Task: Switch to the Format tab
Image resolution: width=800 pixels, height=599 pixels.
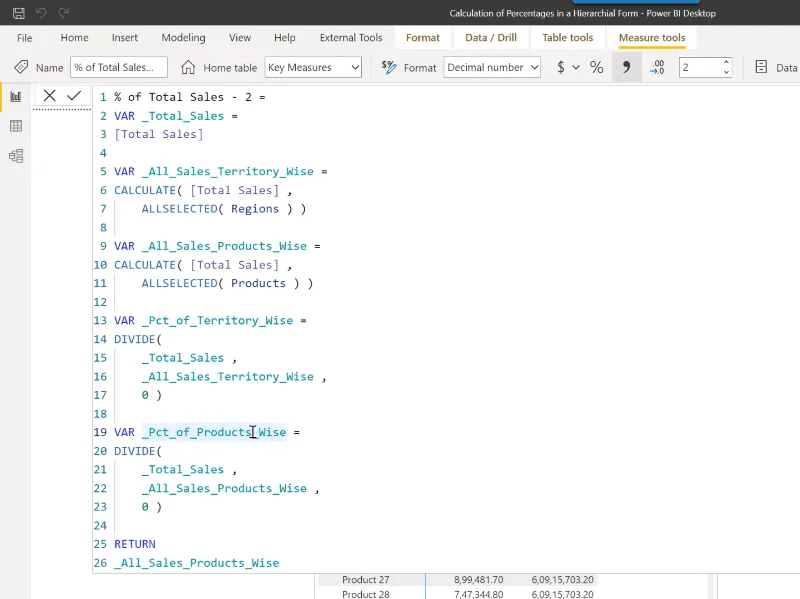Action: point(422,38)
